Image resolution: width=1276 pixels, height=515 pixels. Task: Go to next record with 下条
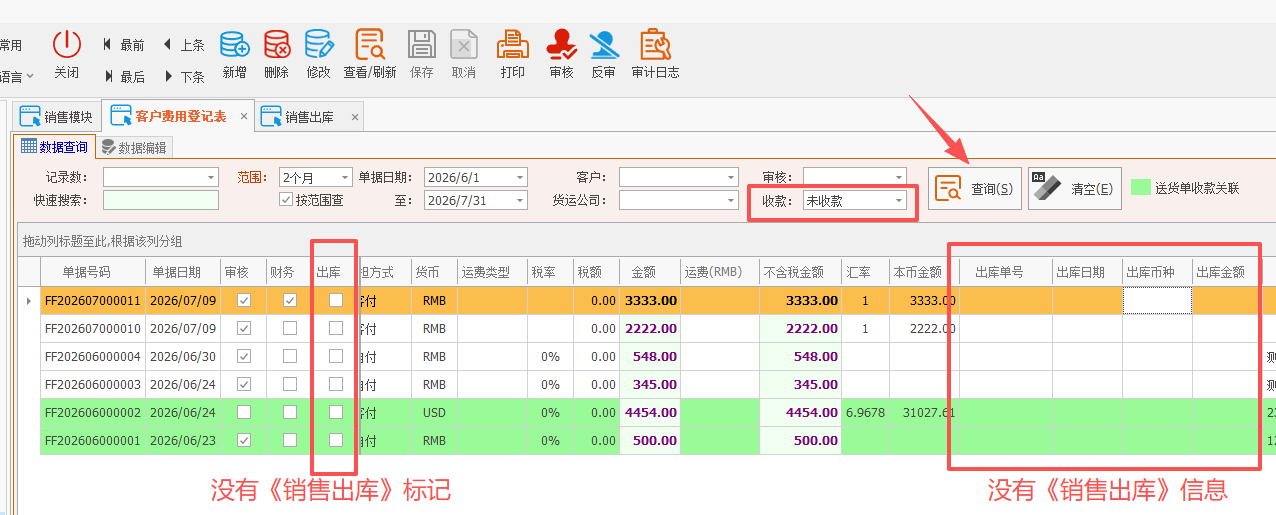tap(183, 76)
